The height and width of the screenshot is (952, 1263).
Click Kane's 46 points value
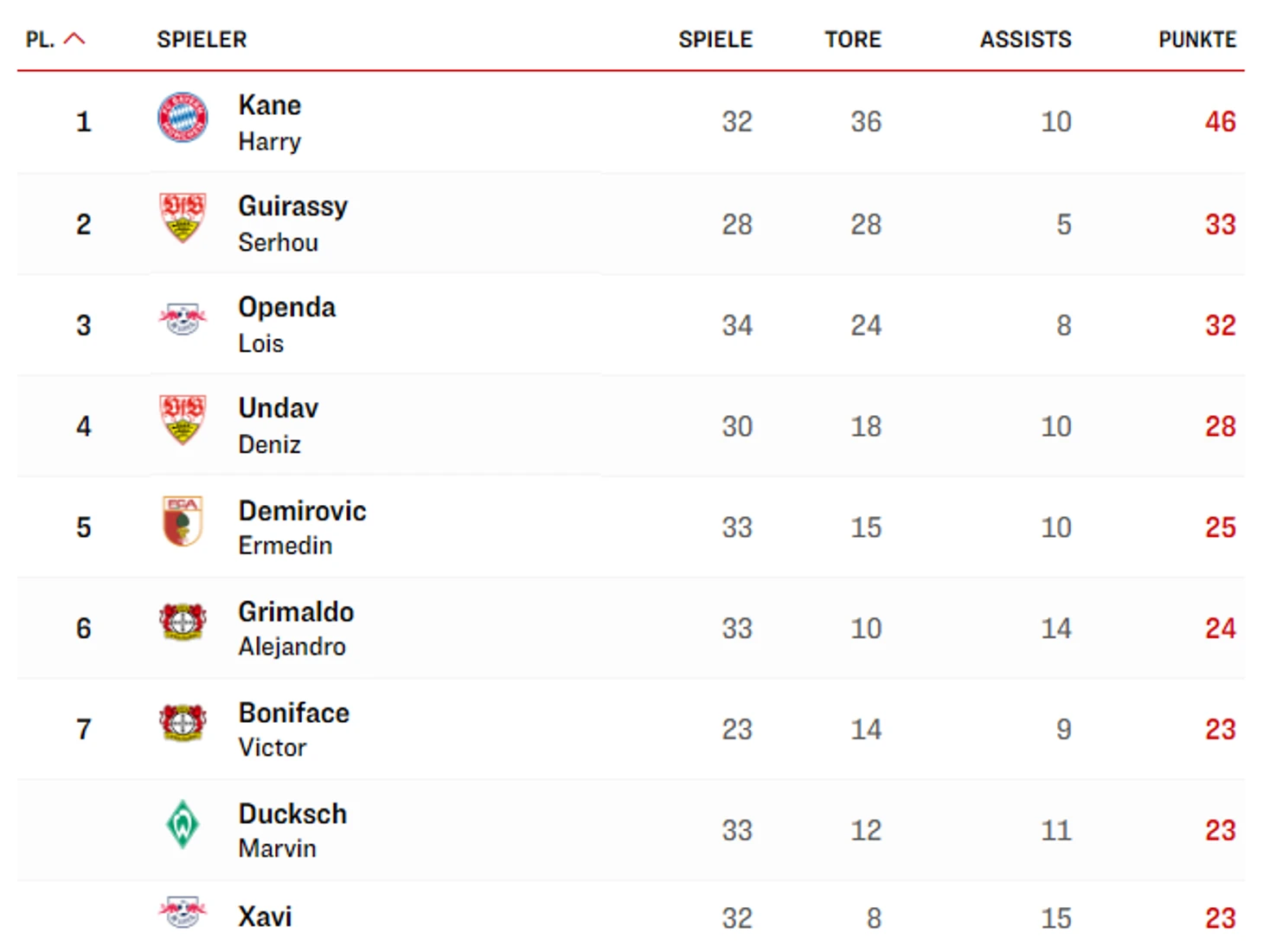(x=1220, y=122)
